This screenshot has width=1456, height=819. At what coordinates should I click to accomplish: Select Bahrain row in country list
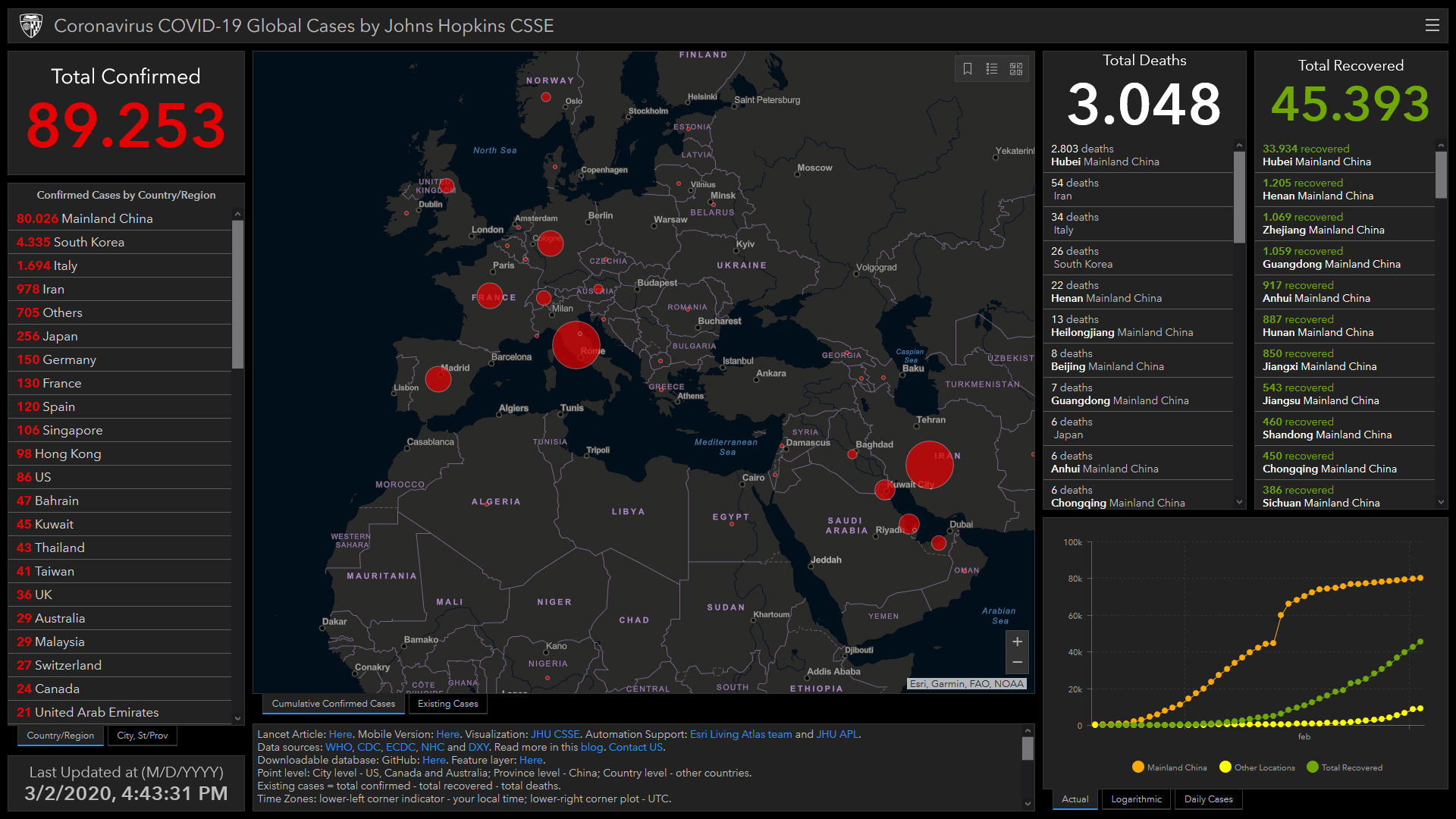(120, 500)
